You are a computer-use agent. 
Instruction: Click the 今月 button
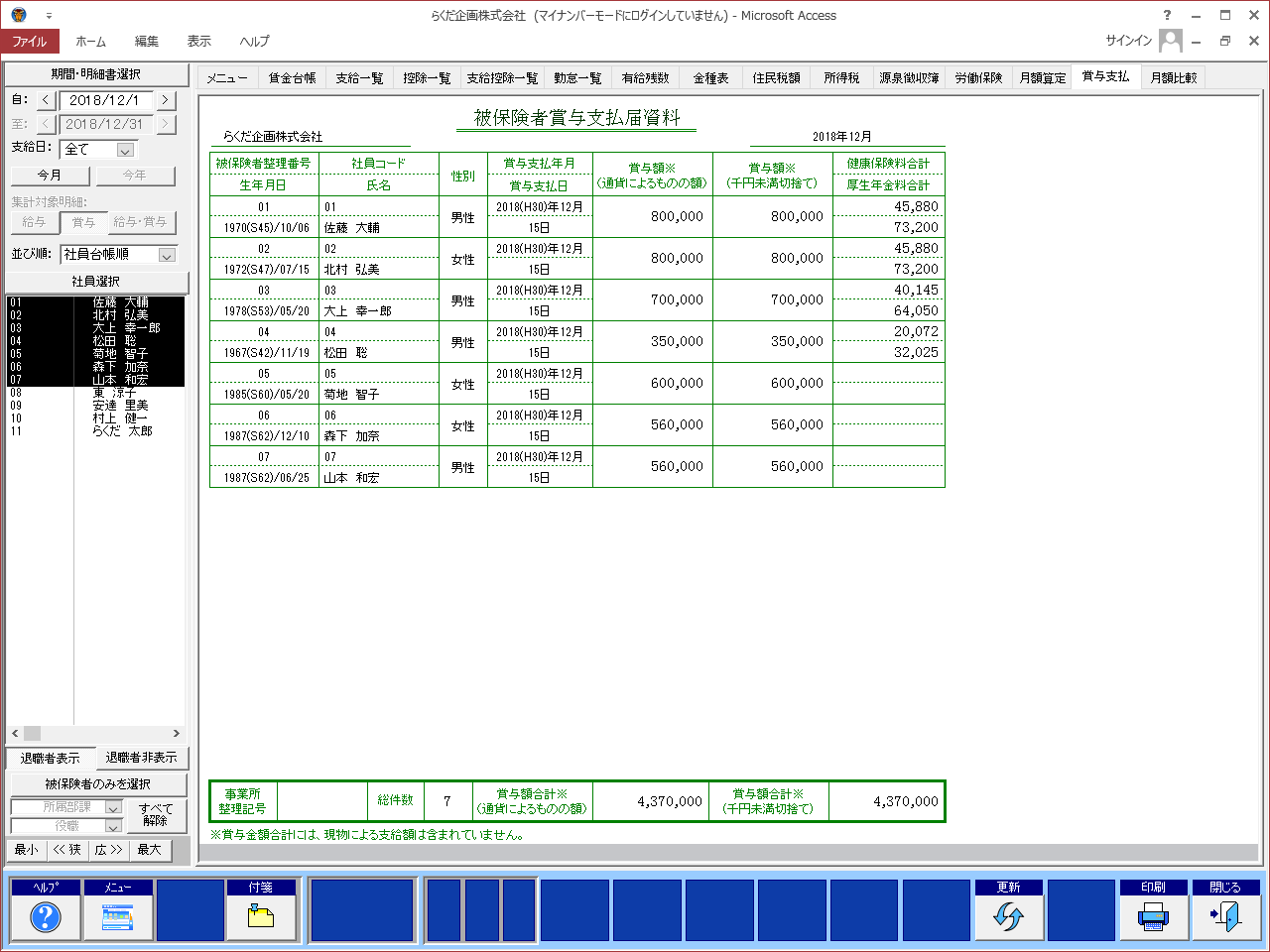[50, 176]
